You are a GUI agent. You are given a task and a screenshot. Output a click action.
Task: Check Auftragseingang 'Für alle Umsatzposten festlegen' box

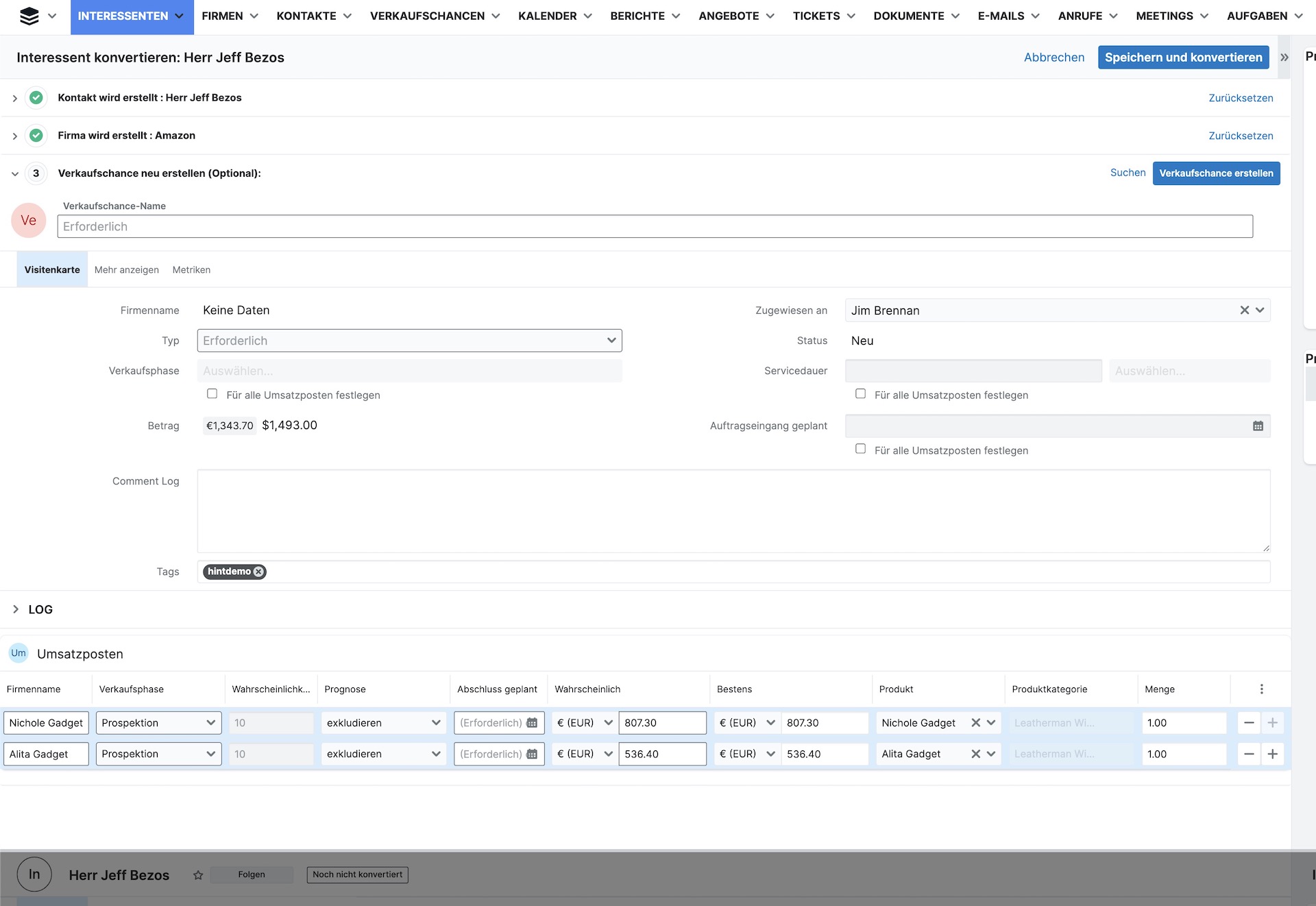[x=861, y=449]
